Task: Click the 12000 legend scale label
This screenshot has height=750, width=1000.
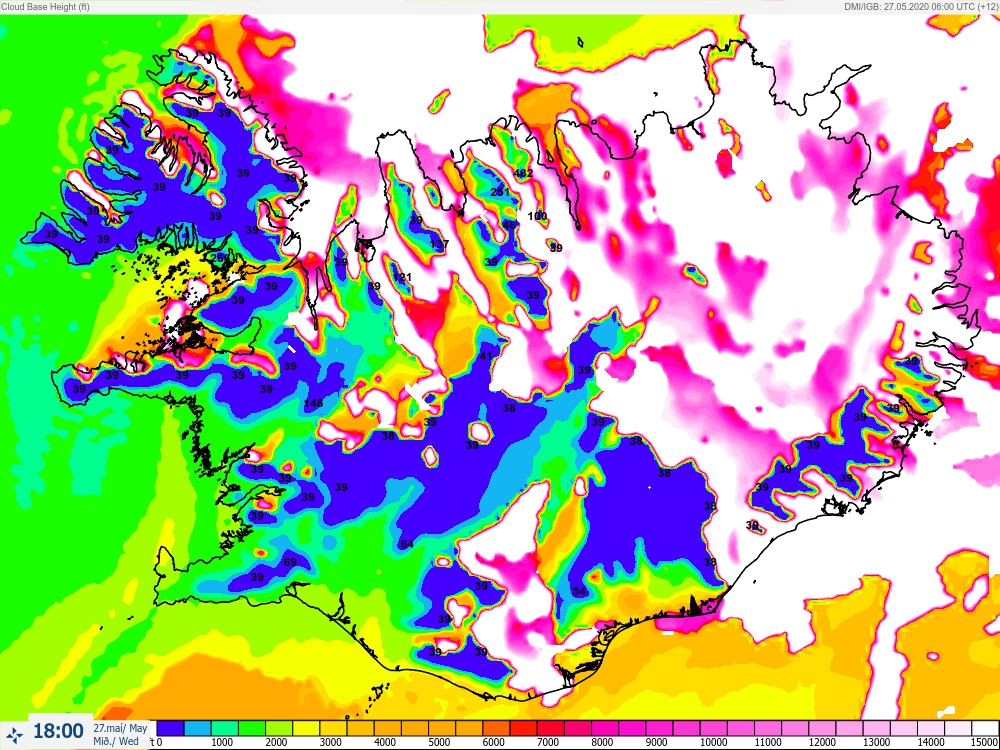Action: [822, 742]
